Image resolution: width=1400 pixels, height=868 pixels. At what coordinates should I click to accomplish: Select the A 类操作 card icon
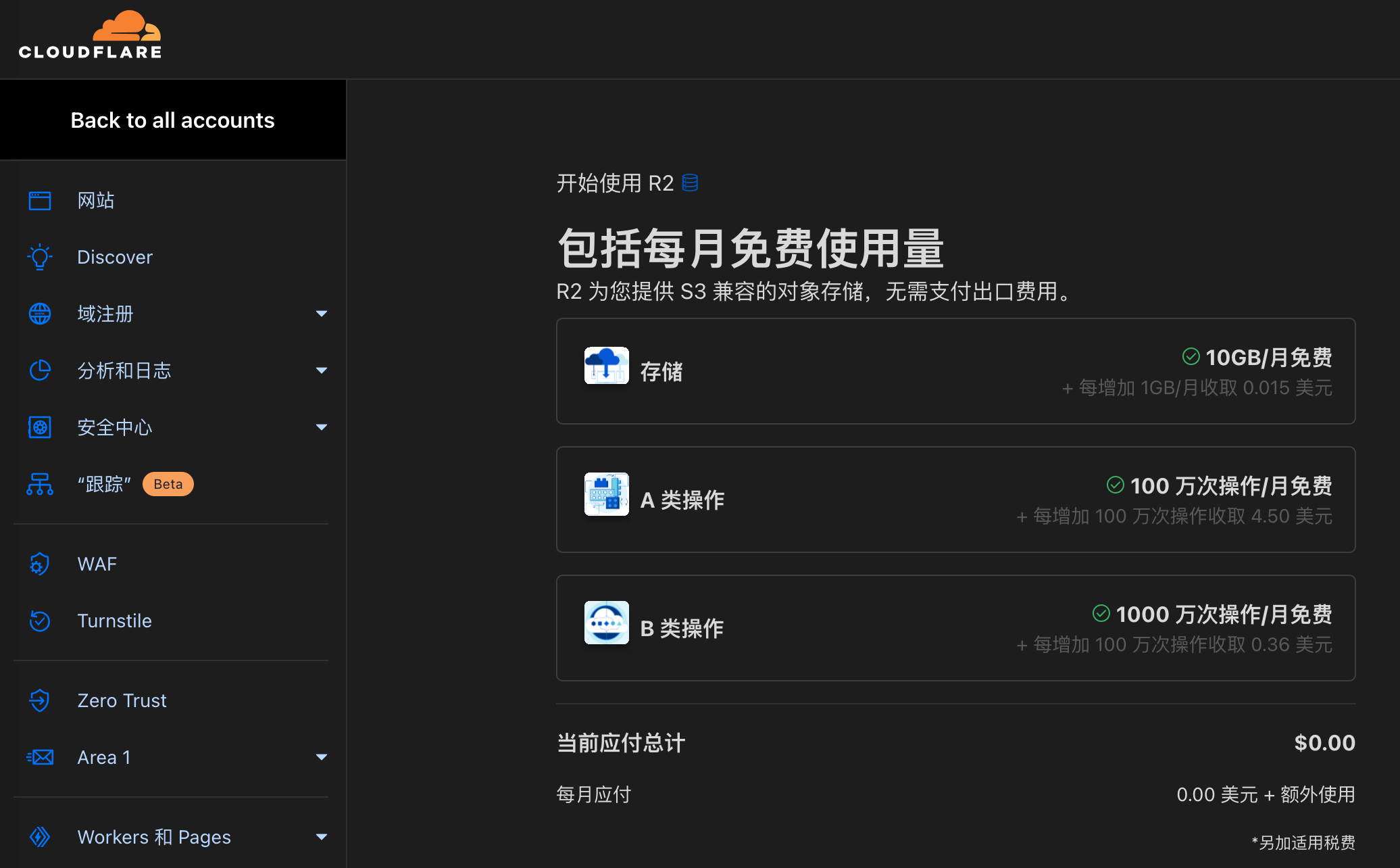click(606, 494)
